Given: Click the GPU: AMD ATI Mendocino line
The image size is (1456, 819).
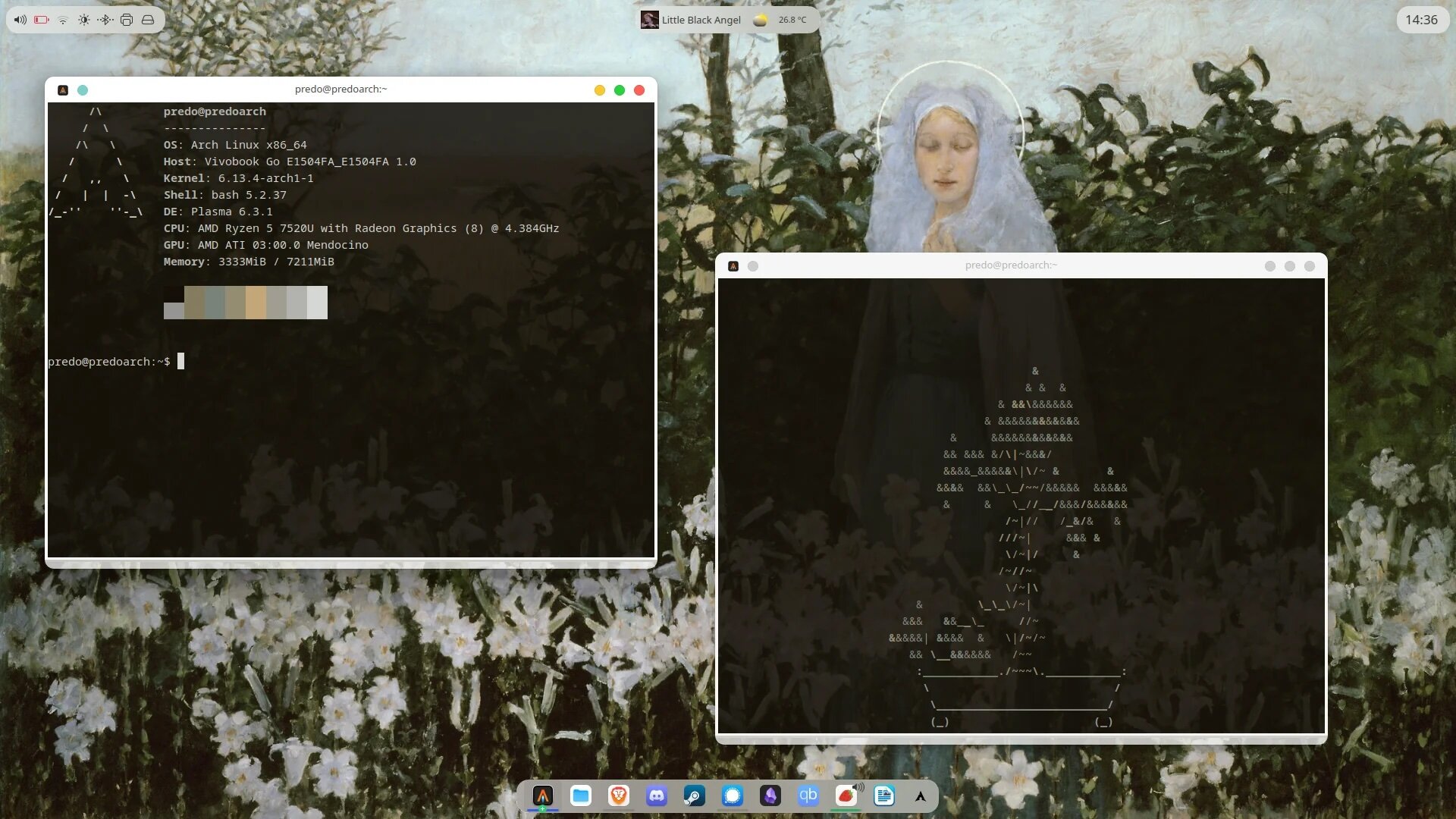Looking at the screenshot, I should (265, 245).
